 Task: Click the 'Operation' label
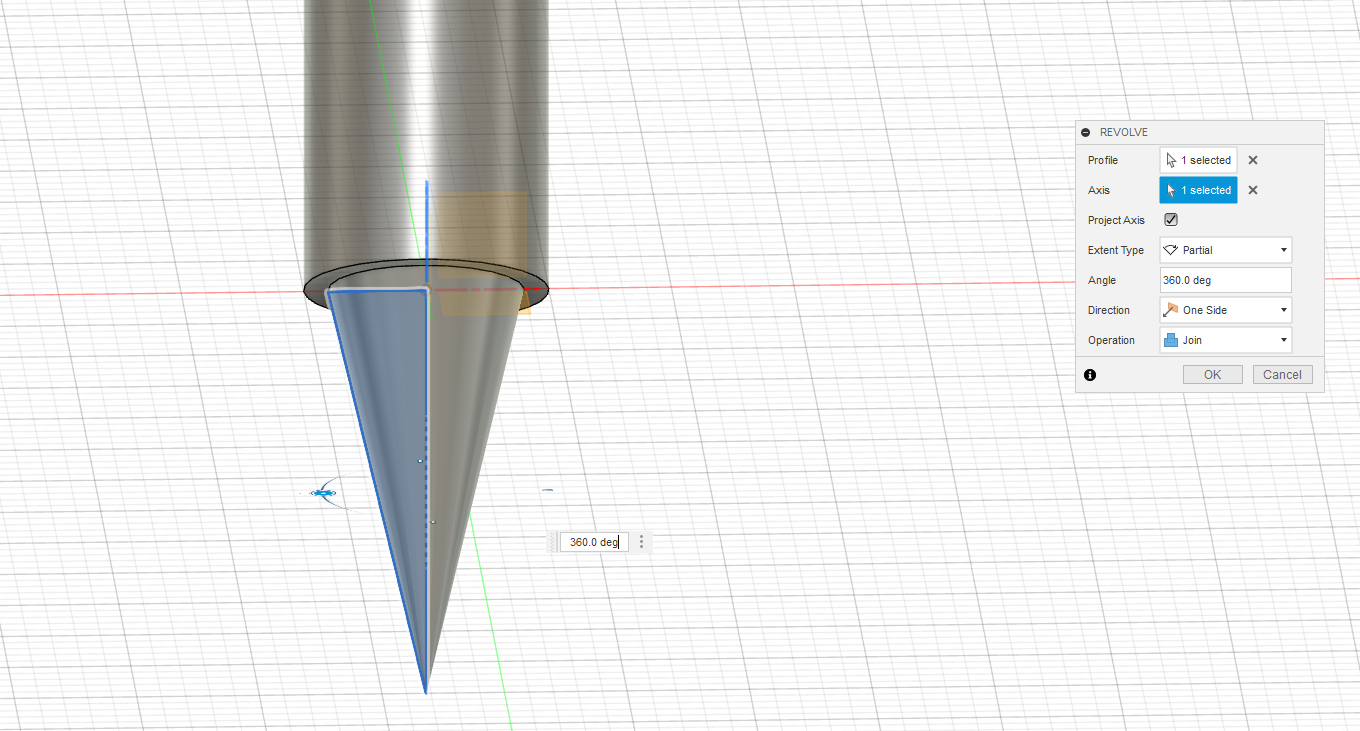point(1111,340)
